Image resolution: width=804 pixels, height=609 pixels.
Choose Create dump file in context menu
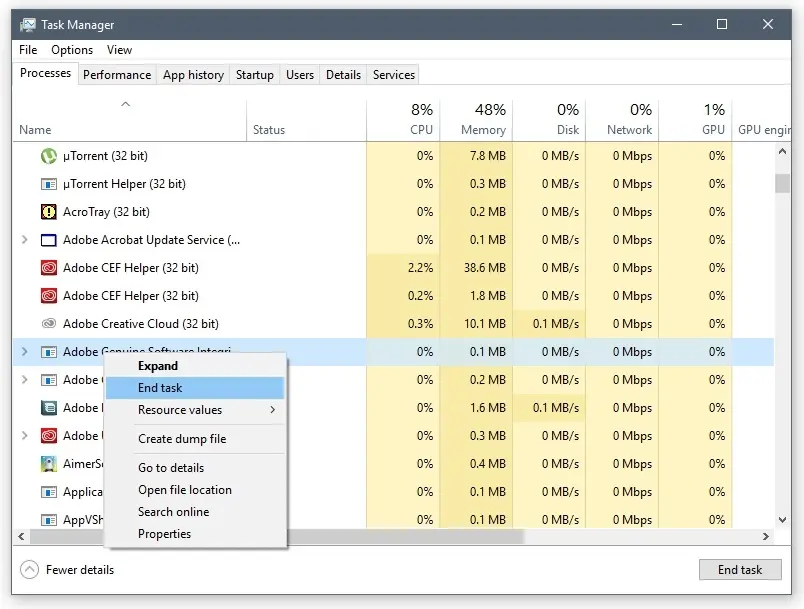pos(195,439)
